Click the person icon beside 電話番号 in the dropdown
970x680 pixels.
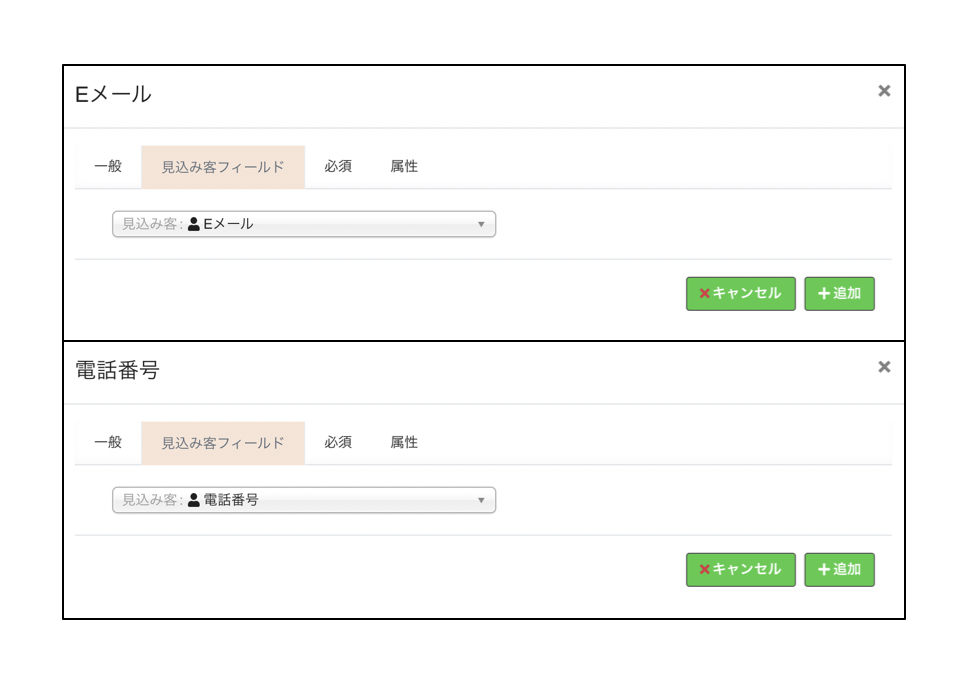194,500
